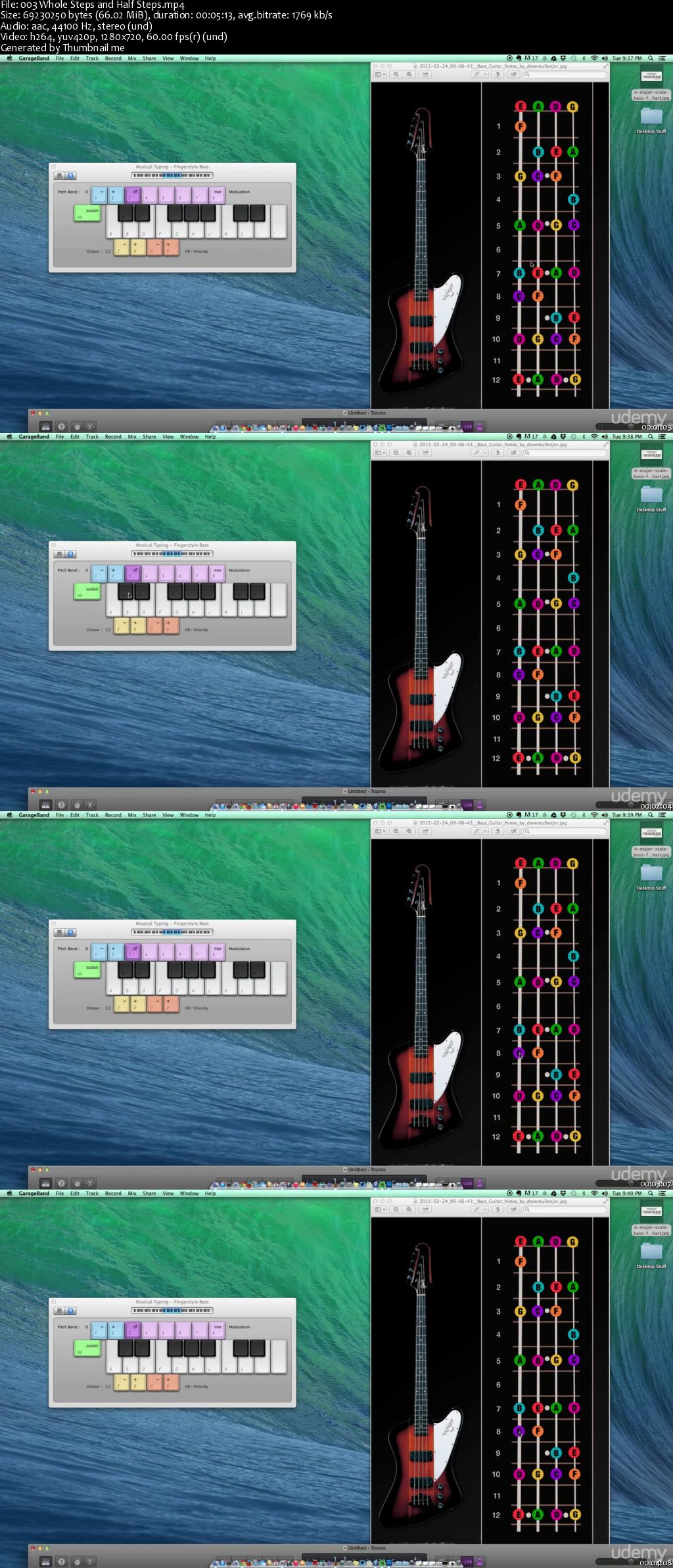9:38 PM frame: open Preview's sidebar view dropdown

[379, 453]
